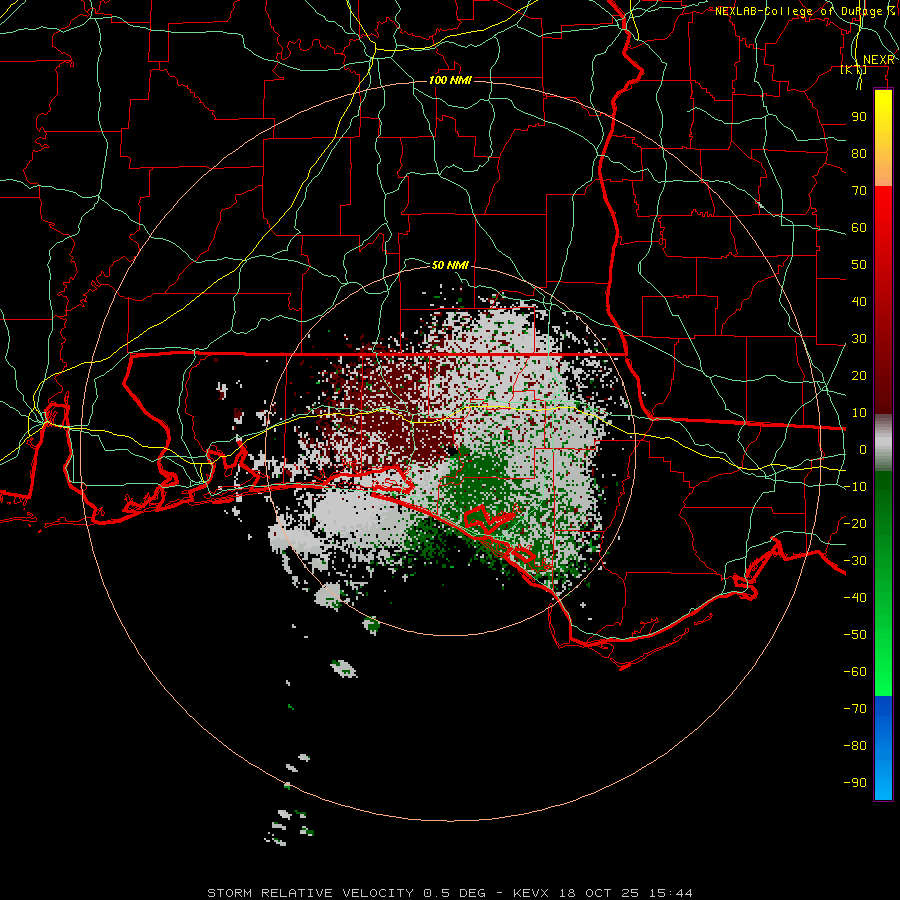The image size is (900, 900).
Task: Click the -20 scale value
Action: (855, 524)
